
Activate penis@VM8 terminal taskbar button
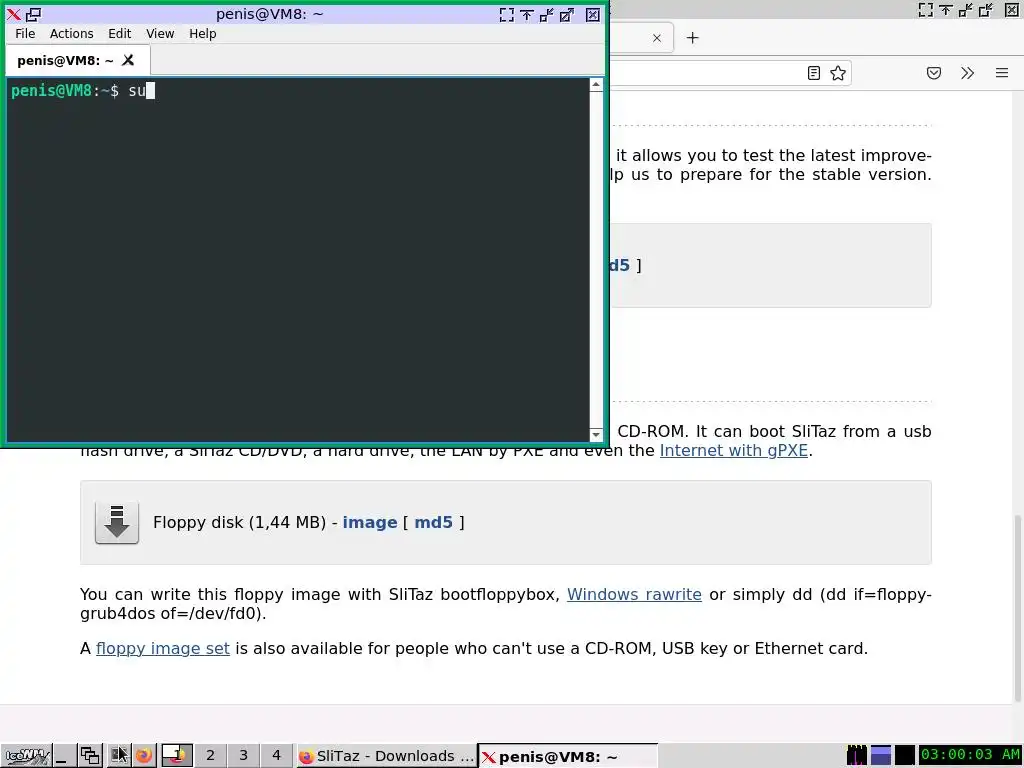point(568,756)
